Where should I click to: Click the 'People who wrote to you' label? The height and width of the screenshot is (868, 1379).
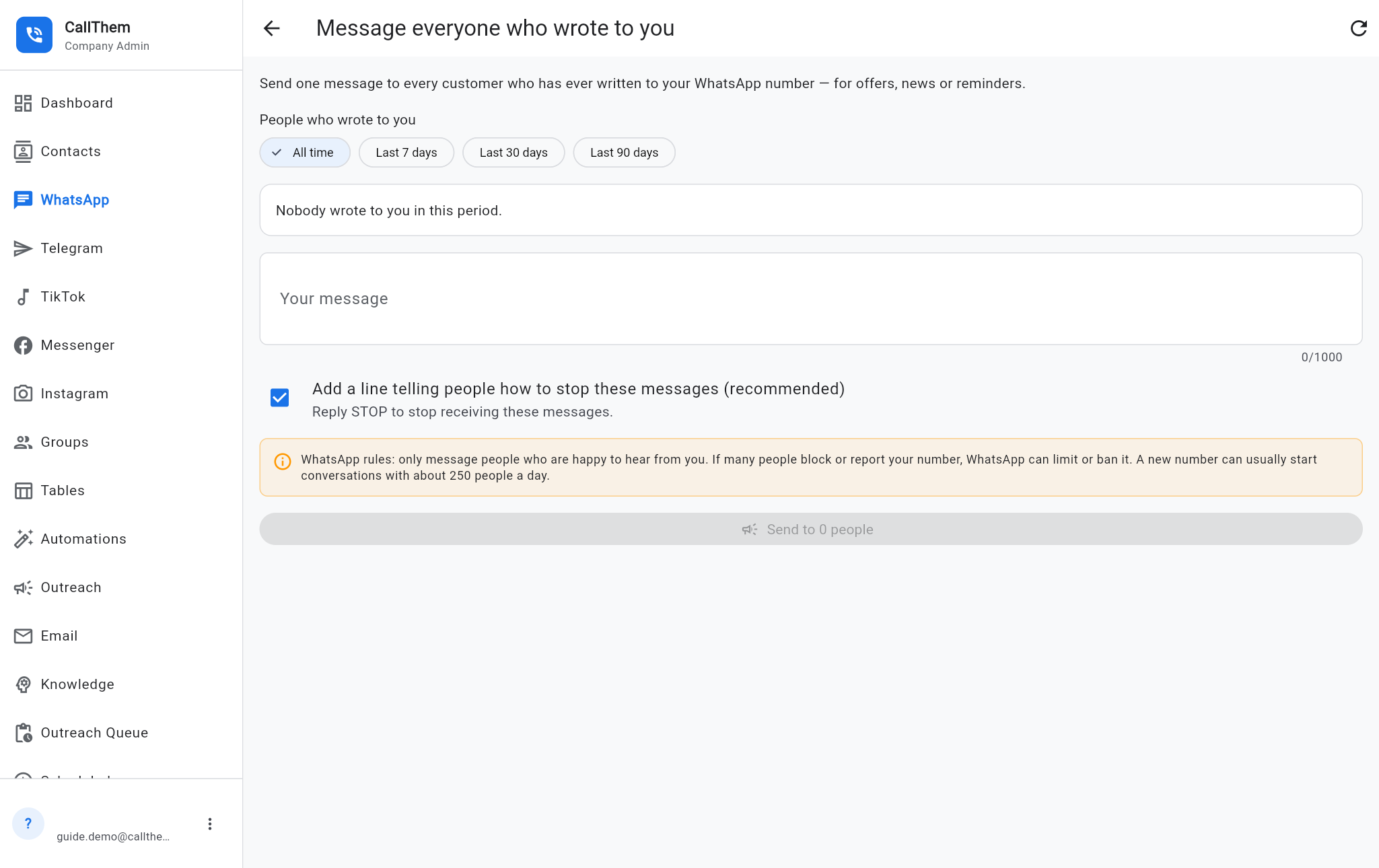point(338,120)
